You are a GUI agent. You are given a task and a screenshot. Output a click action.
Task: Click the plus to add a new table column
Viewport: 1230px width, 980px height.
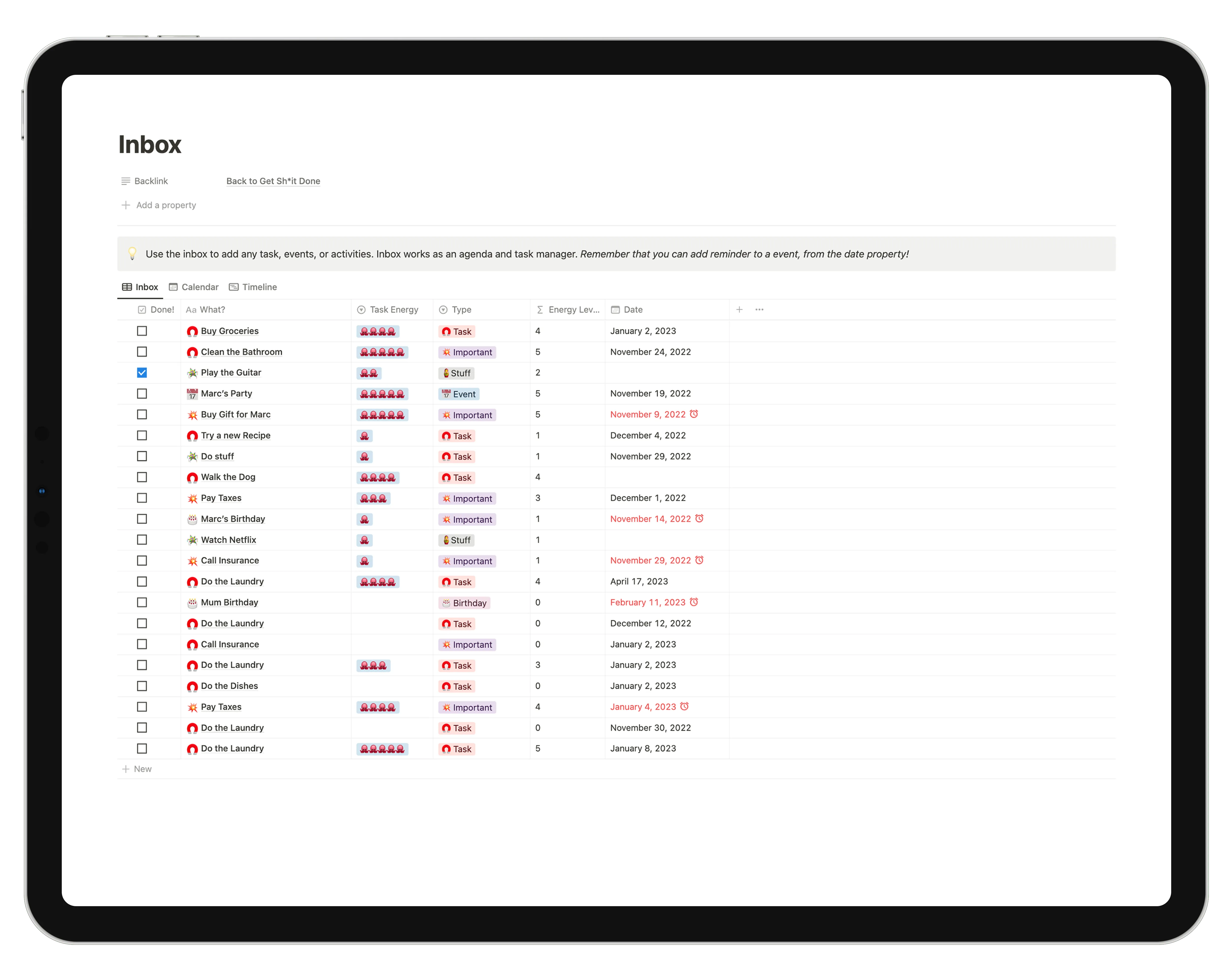739,309
